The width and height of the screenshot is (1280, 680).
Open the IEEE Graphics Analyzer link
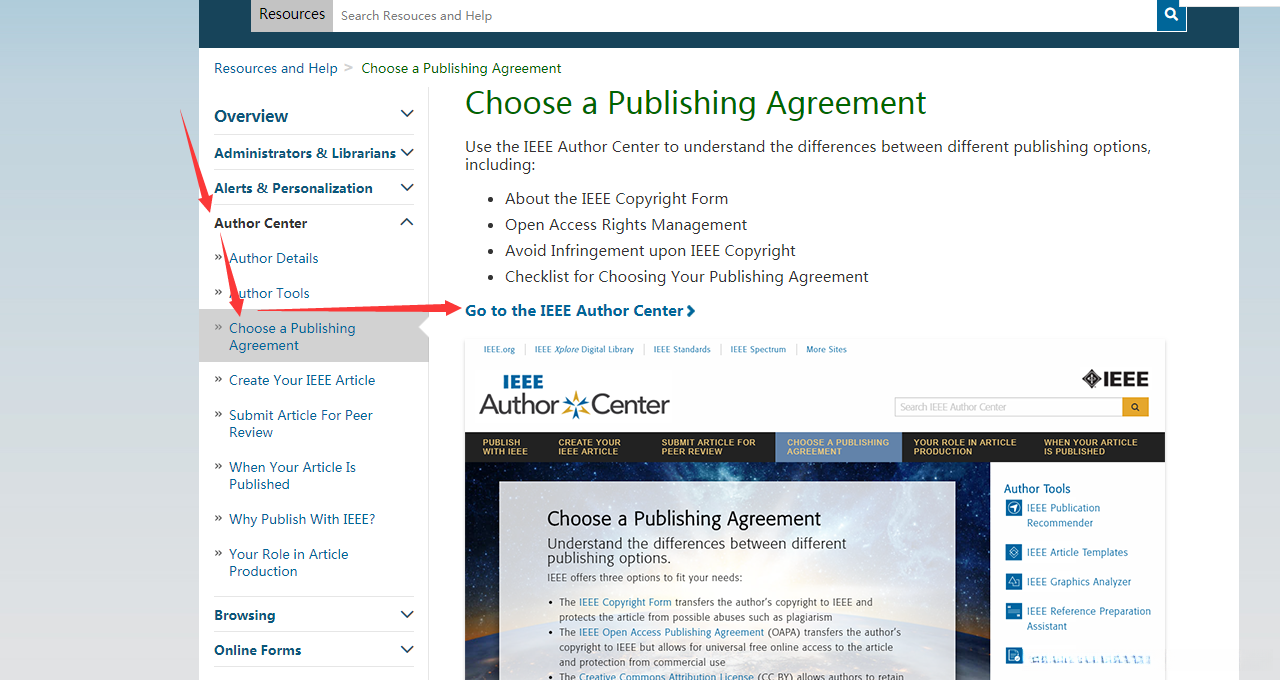[1079, 582]
